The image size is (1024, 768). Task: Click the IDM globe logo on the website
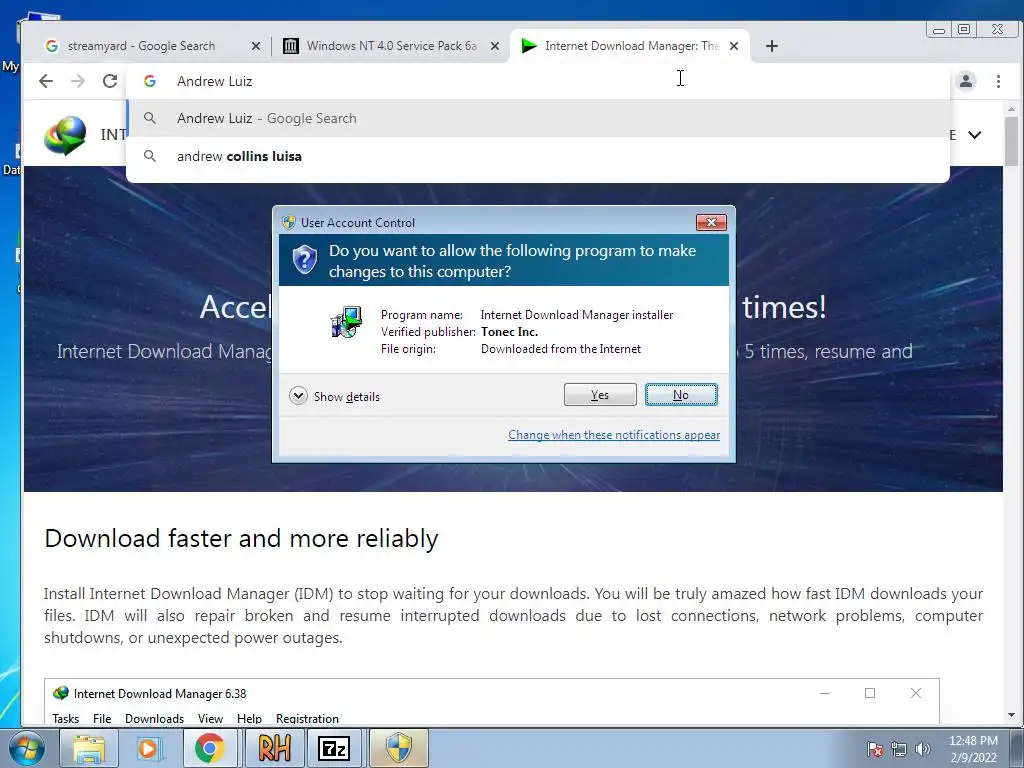(x=65, y=135)
